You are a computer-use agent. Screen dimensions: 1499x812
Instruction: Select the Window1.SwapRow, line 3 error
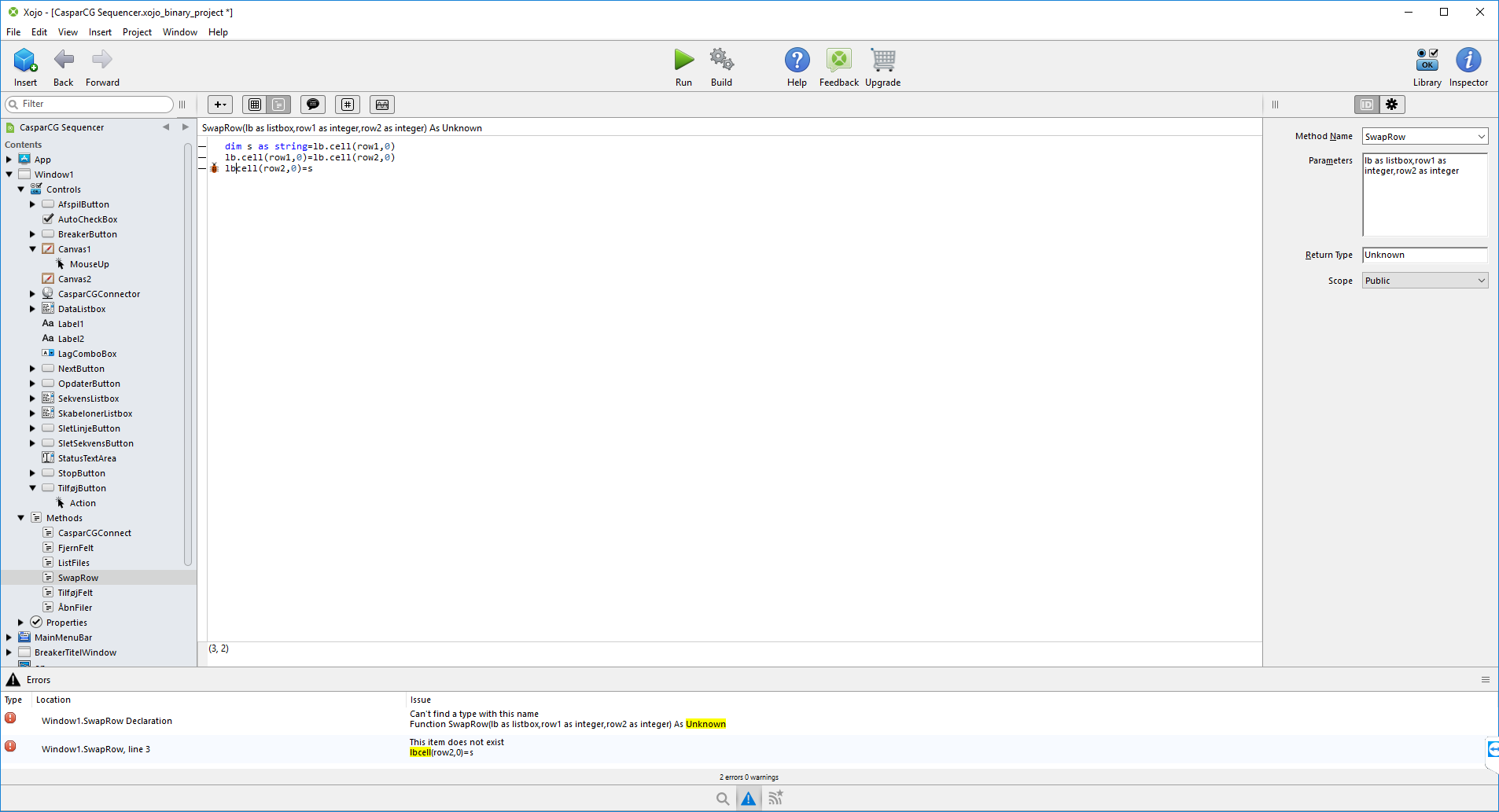[x=96, y=749]
